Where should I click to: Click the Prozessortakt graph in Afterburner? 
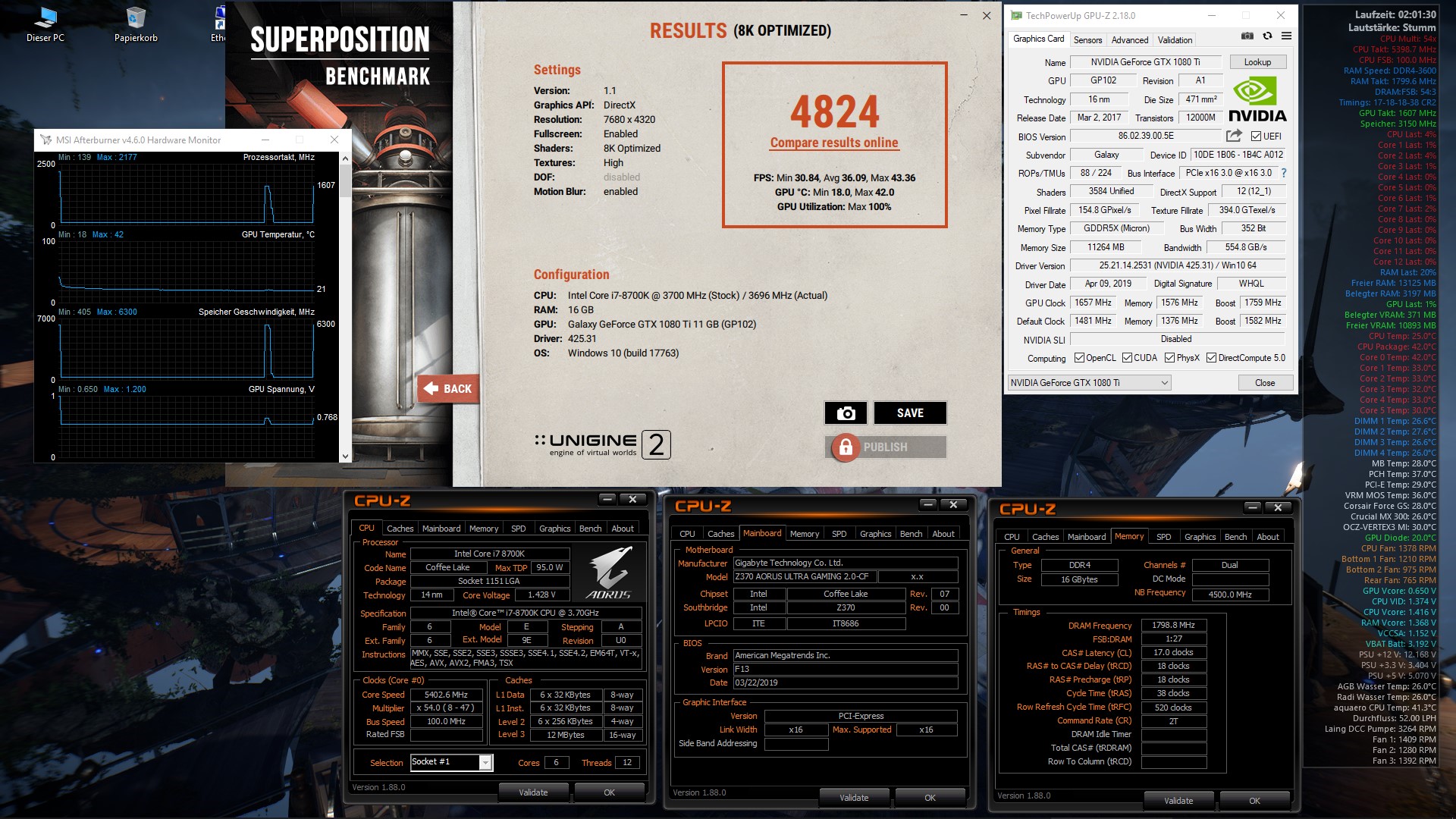[187, 193]
